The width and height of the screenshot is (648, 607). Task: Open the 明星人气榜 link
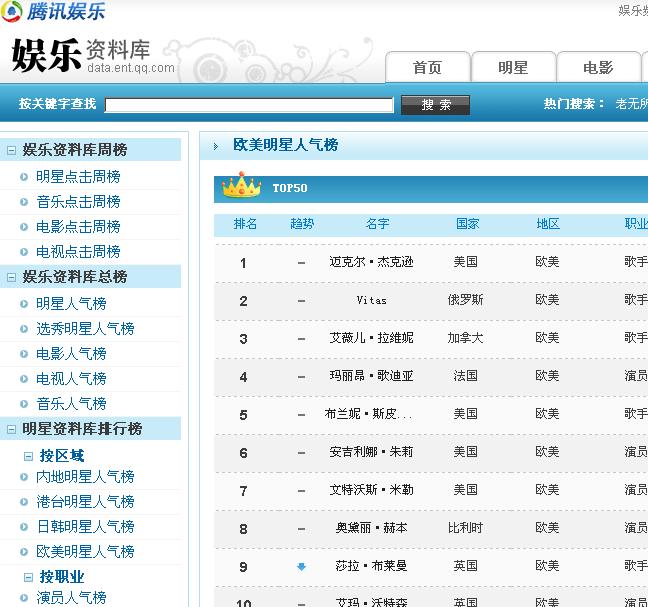point(71,304)
